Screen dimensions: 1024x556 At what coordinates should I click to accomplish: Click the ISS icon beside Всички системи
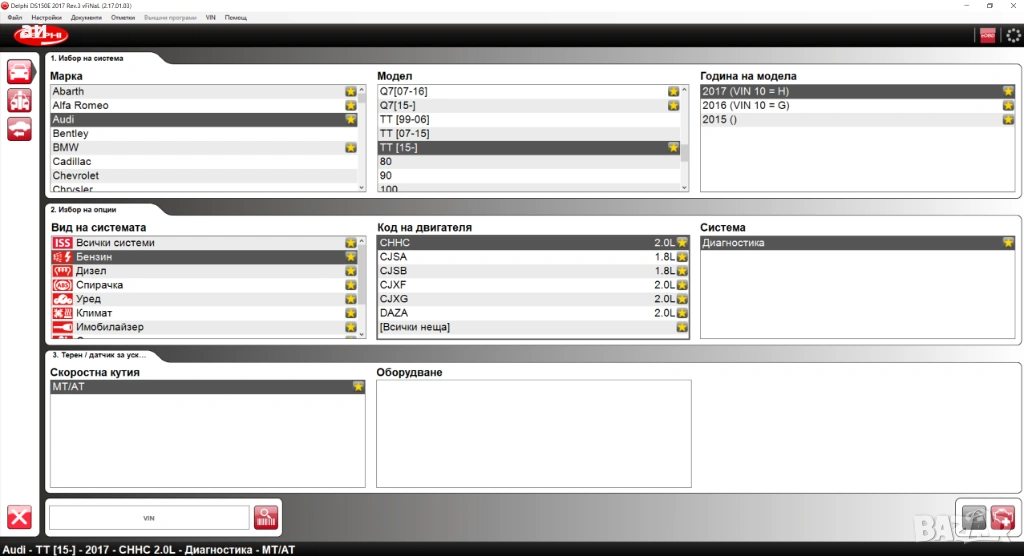(x=61, y=243)
